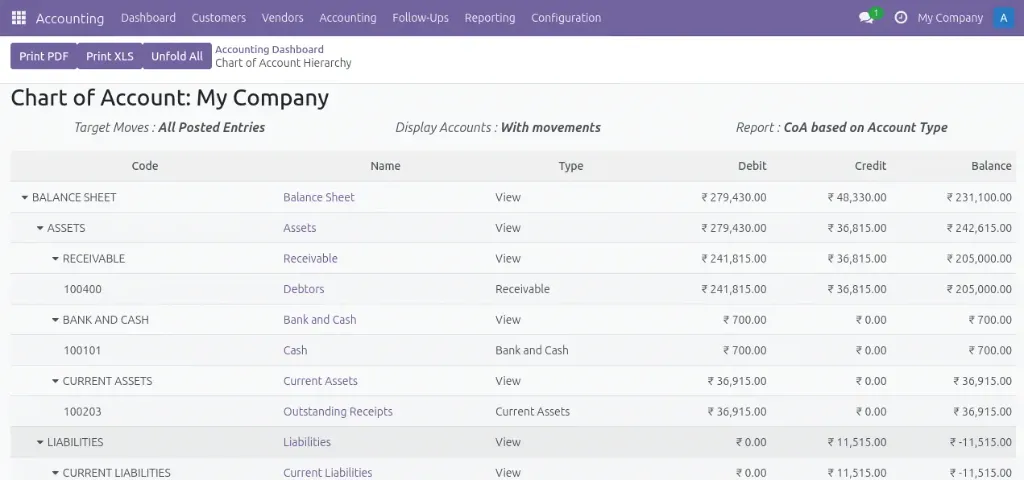Open the Bank and Cash account link

point(320,320)
